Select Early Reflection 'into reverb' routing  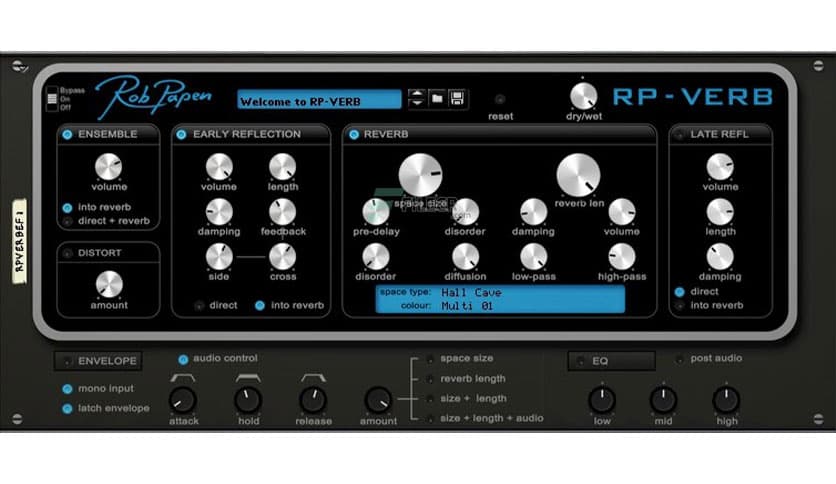click(x=260, y=305)
